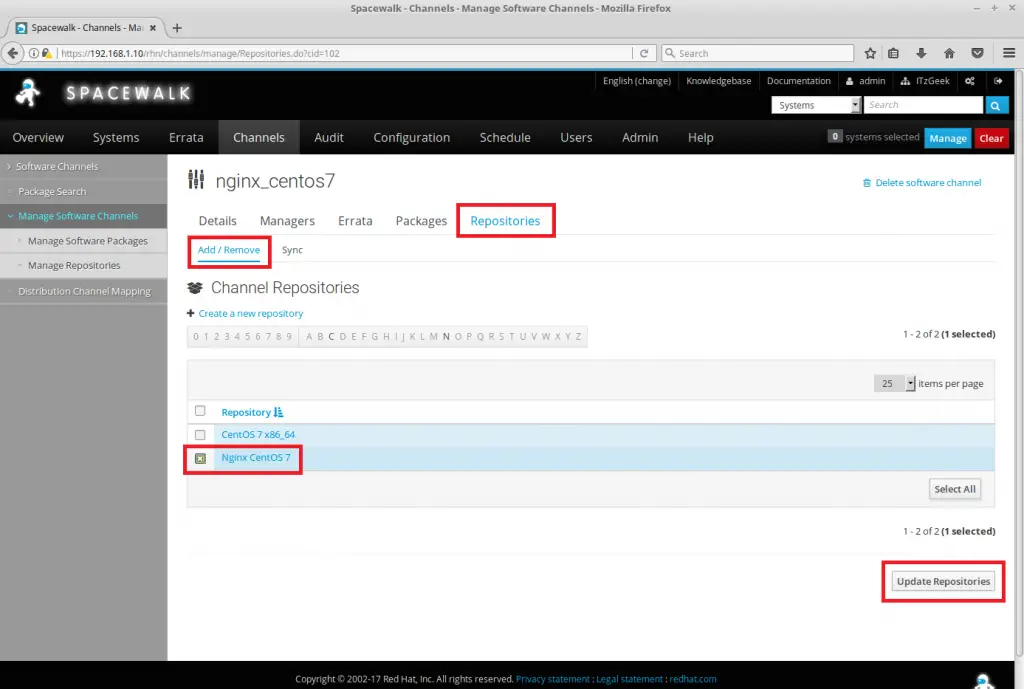Image resolution: width=1024 pixels, height=689 pixels.
Task: Uncheck the Nginx CentOS 7 repository checkbox
Action: [200, 458]
